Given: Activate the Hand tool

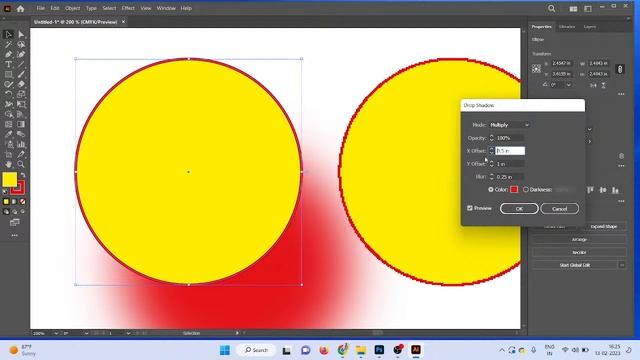Looking at the screenshot, I should (x=8, y=164).
